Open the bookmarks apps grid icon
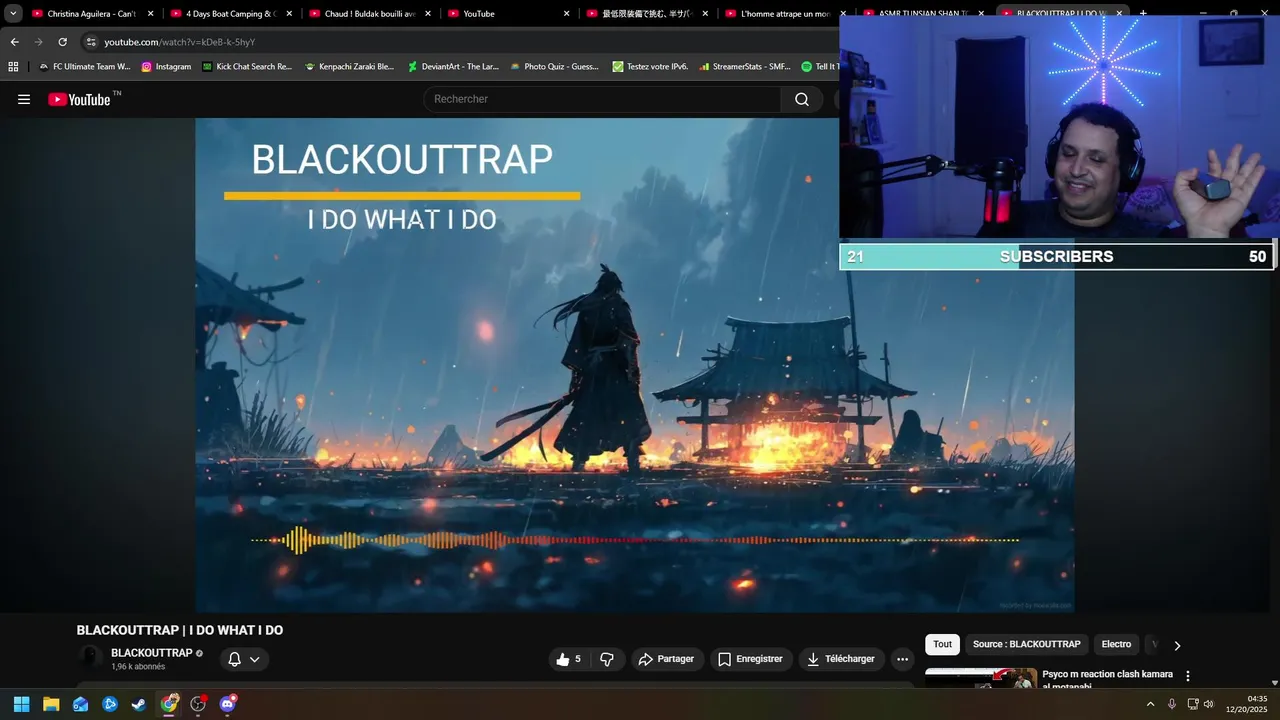1280x720 pixels. (x=13, y=66)
